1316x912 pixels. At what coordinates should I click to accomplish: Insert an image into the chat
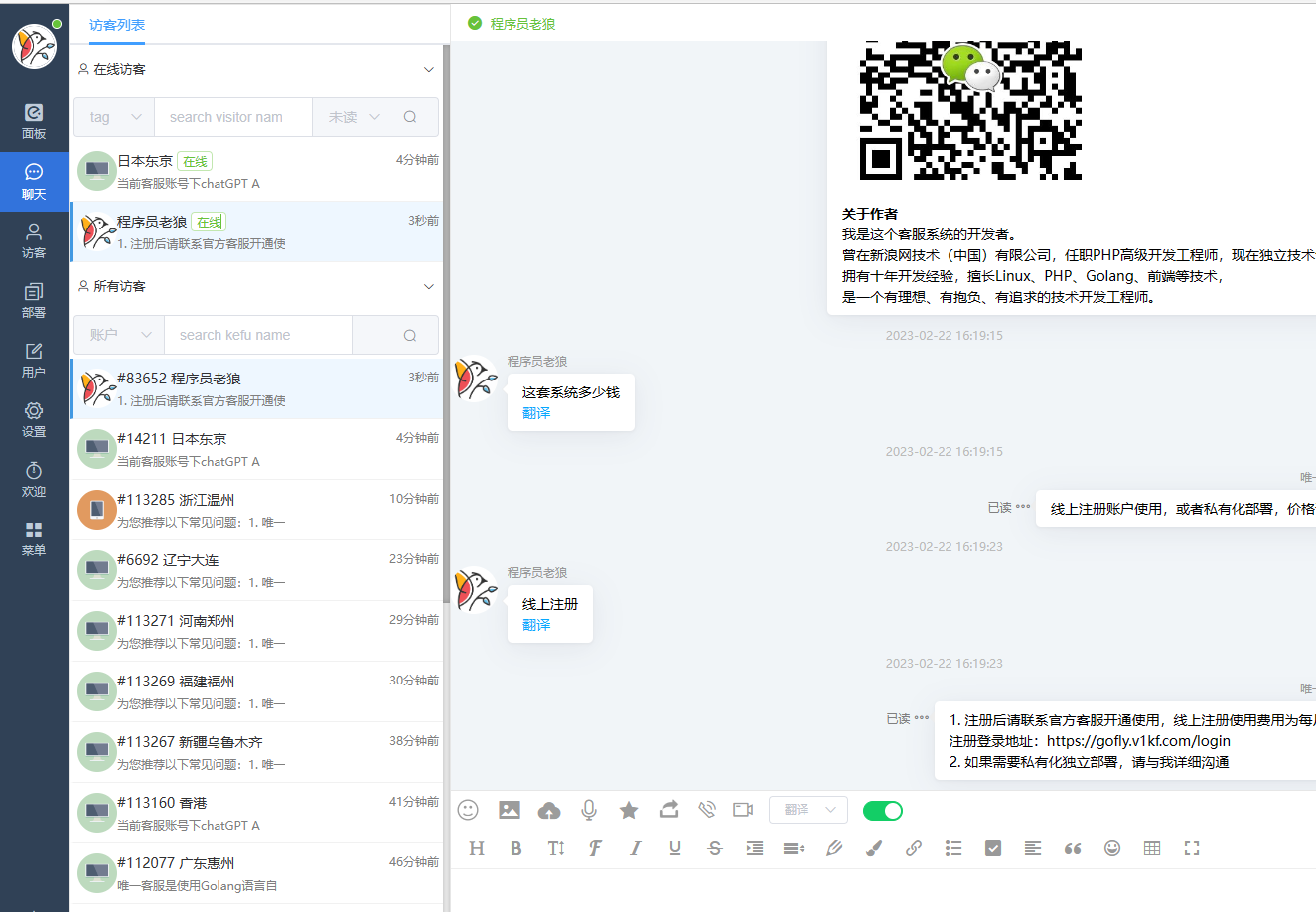click(x=509, y=810)
